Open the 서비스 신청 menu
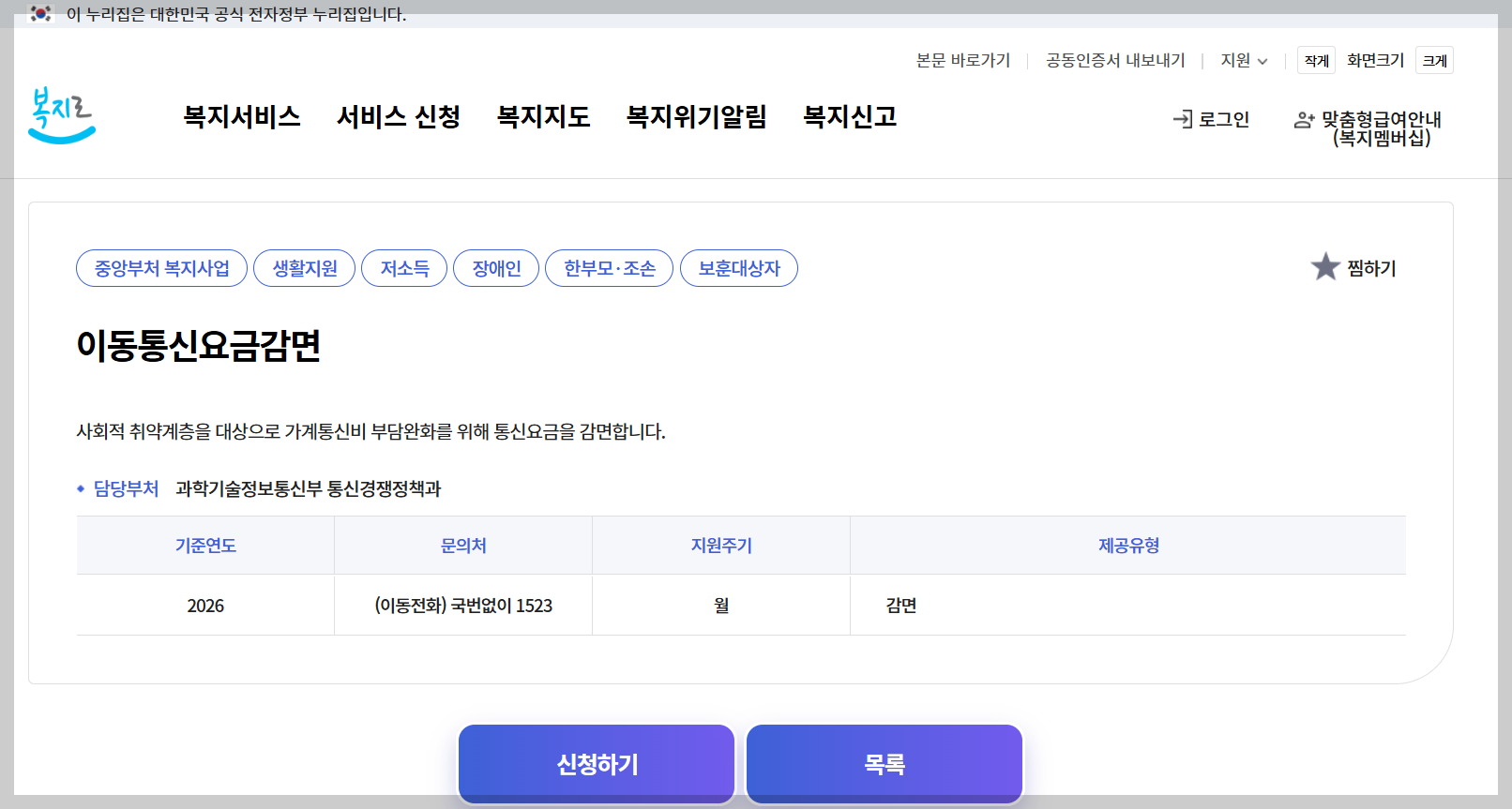 tap(399, 116)
